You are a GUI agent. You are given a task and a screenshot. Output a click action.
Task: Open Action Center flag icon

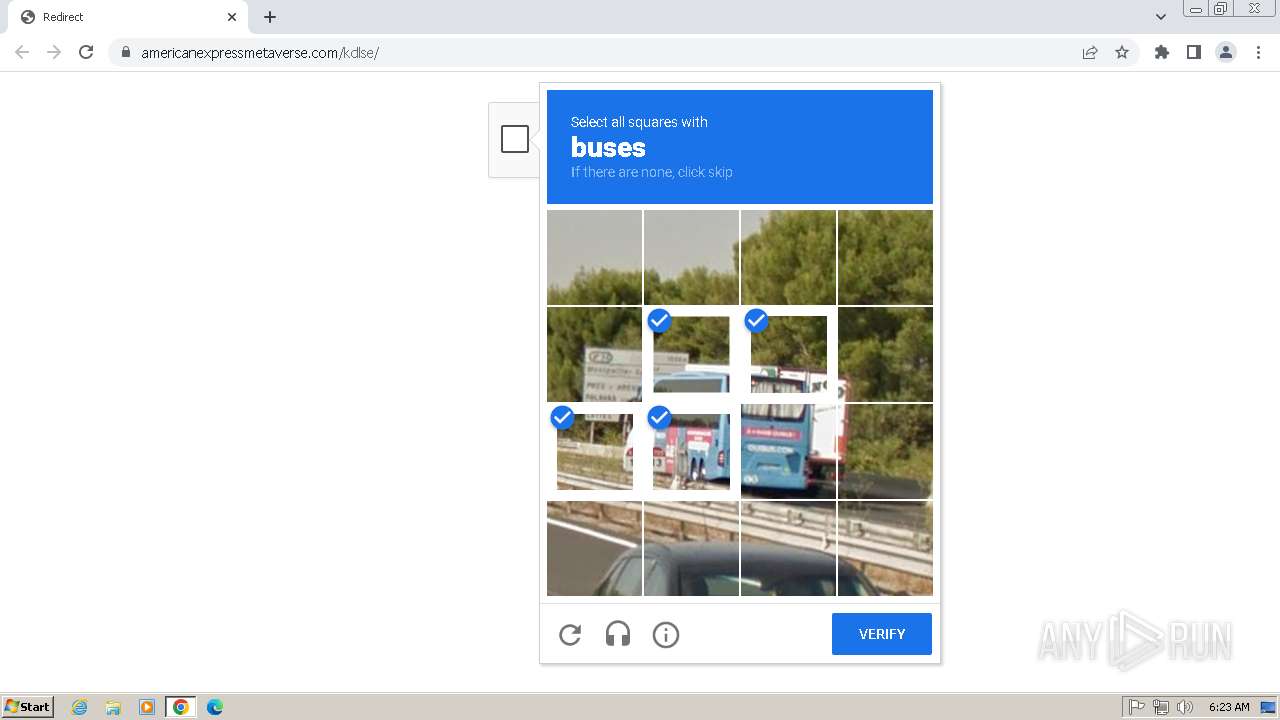click(1137, 707)
